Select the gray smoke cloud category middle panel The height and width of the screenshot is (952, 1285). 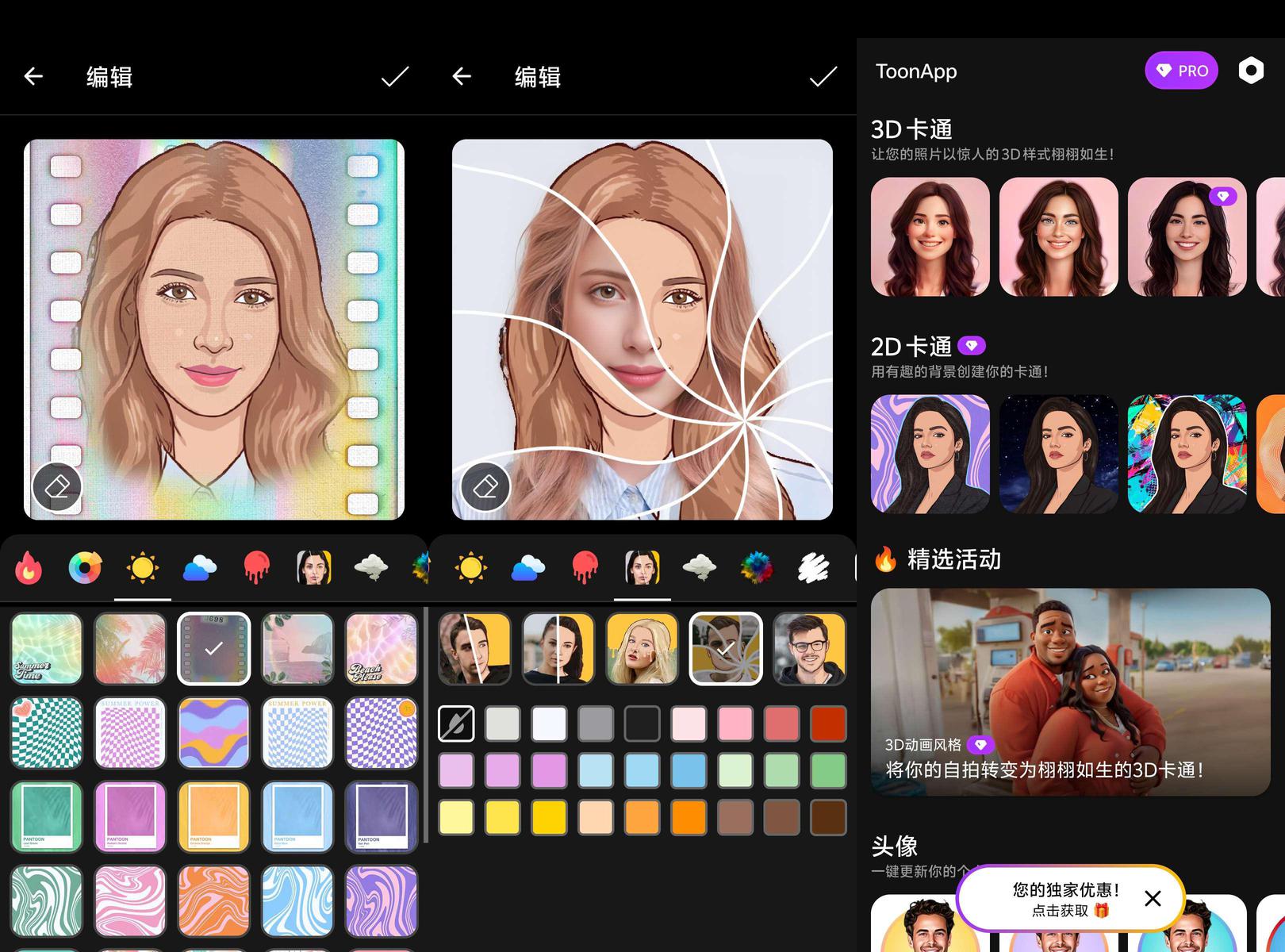point(700,567)
